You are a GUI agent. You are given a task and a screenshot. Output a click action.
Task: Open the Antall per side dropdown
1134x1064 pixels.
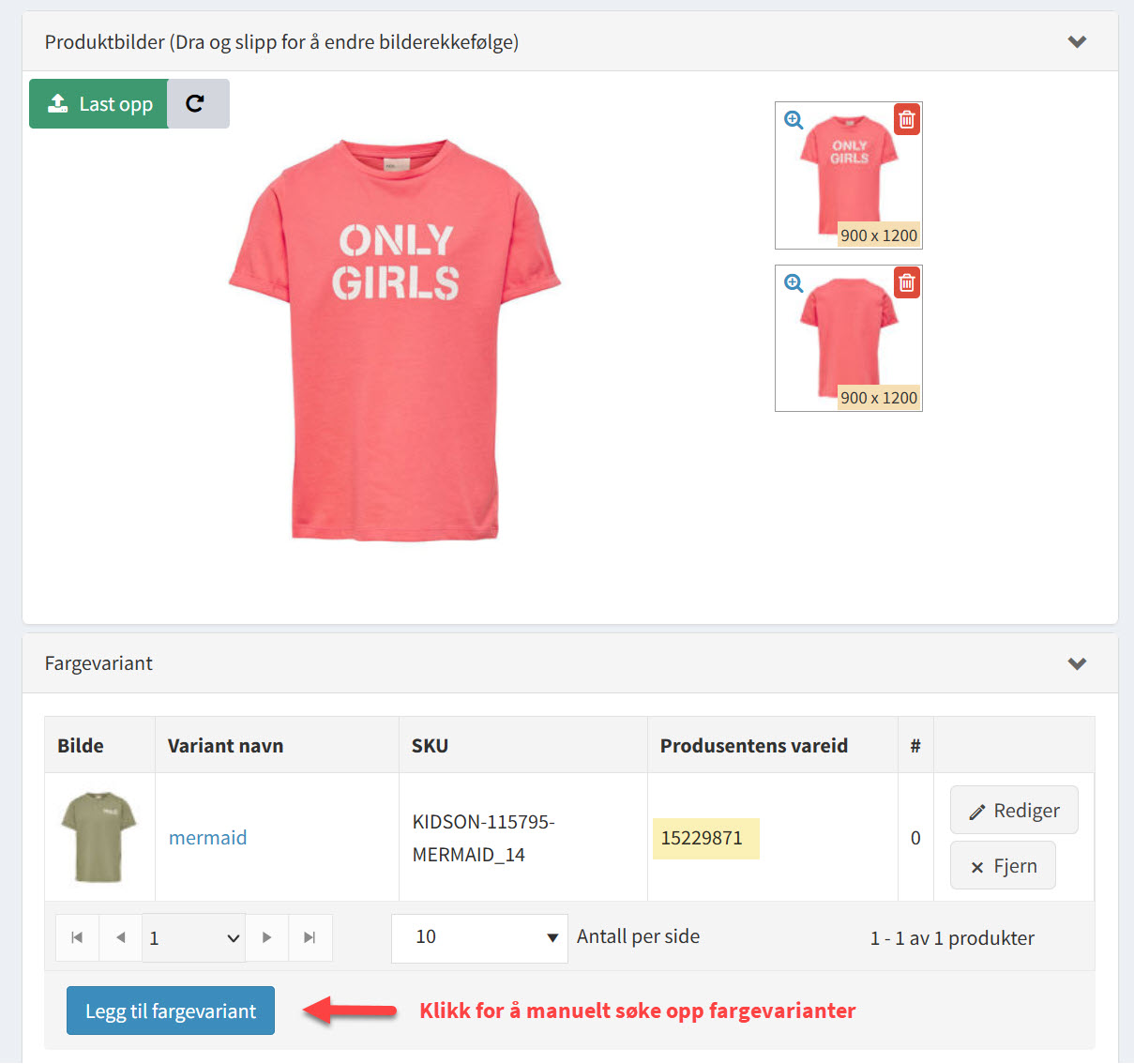click(479, 938)
